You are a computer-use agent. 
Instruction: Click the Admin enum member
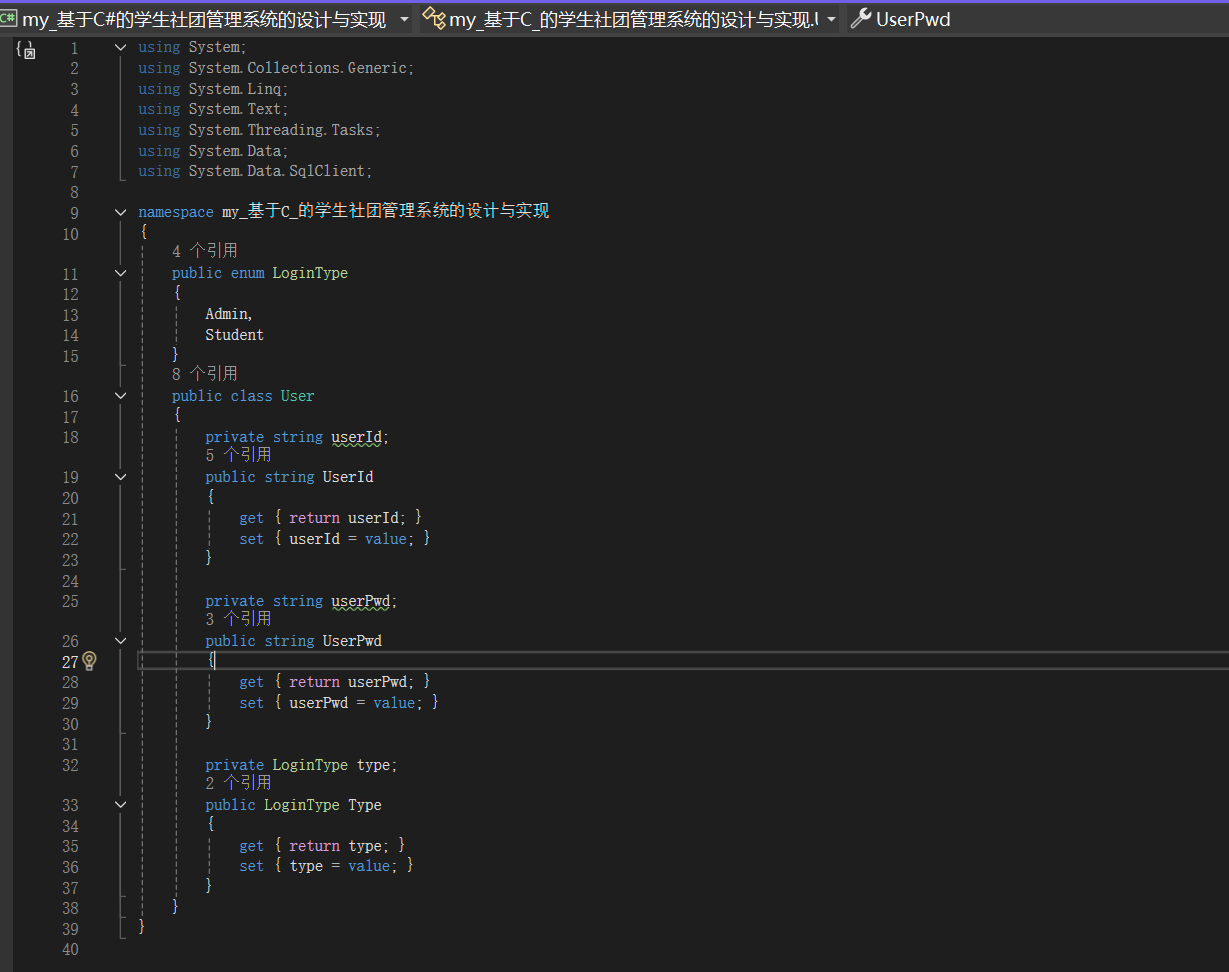click(226, 314)
